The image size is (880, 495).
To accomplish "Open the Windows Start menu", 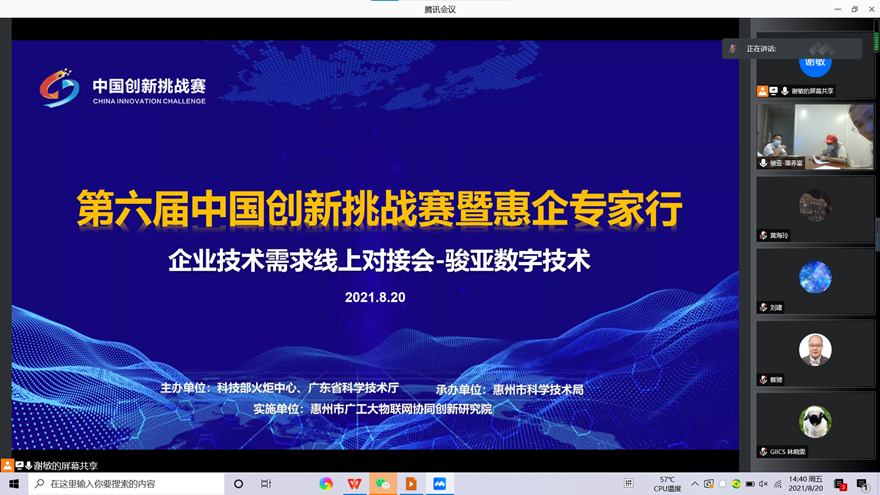I will [13, 484].
